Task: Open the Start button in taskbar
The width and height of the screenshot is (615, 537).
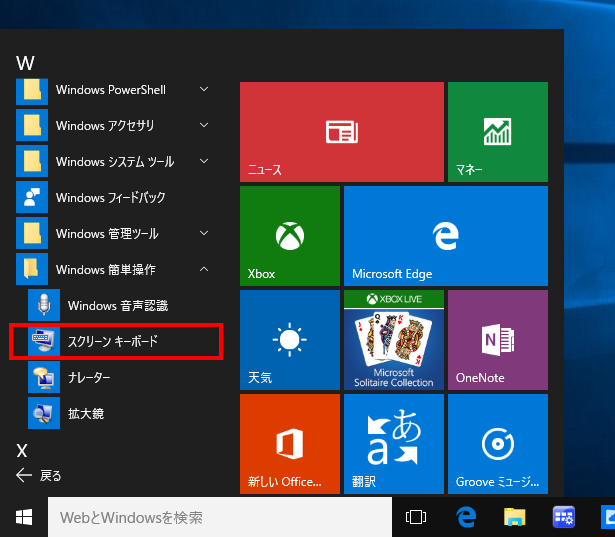Action: coord(24,517)
